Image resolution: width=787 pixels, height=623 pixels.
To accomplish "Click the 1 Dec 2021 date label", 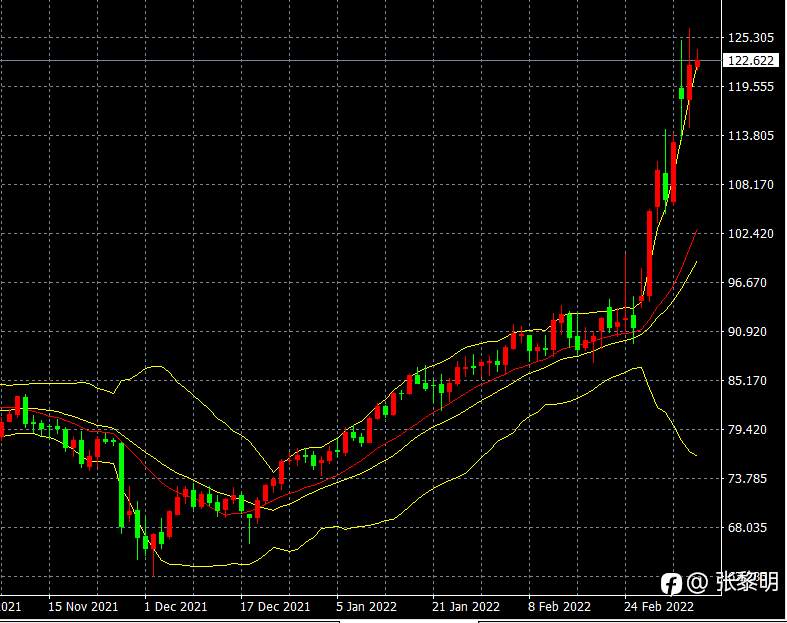I will click(176, 607).
